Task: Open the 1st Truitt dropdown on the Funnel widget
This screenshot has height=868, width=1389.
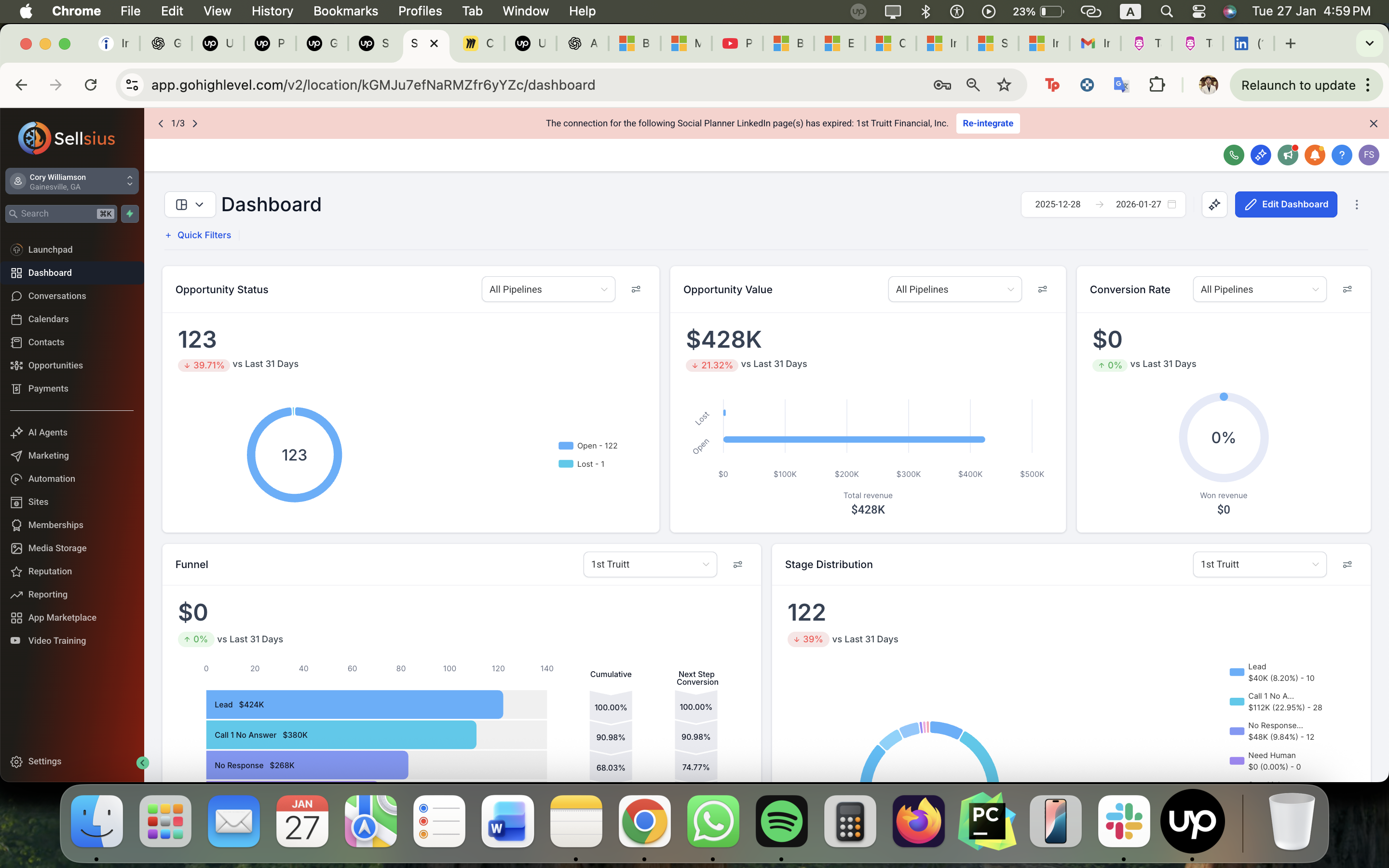Action: pyautogui.click(x=650, y=564)
